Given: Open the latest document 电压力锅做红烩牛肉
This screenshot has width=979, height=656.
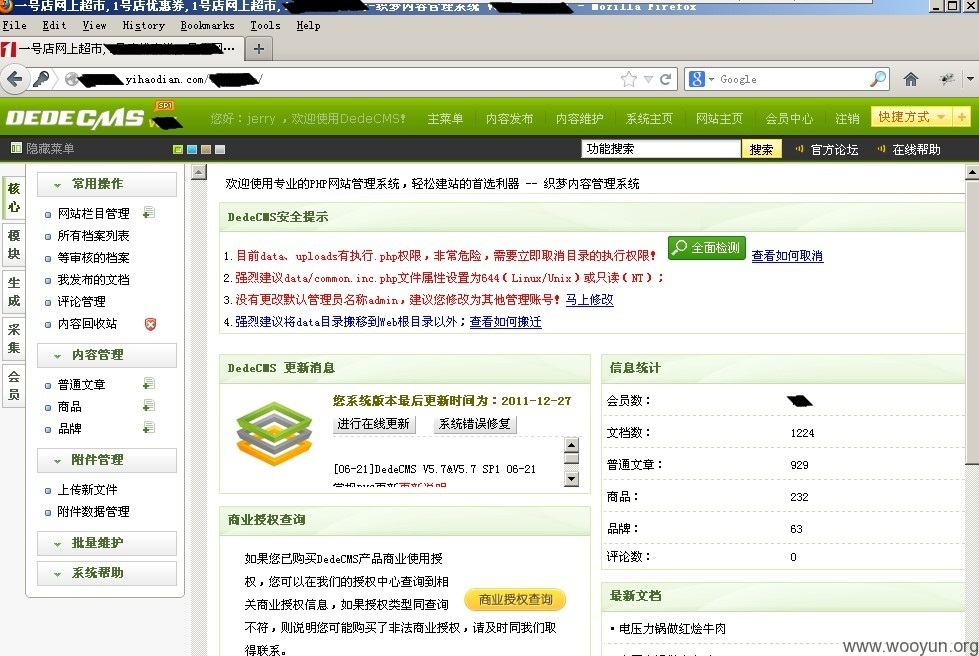Looking at the screenshot, I should coord(672,629).
